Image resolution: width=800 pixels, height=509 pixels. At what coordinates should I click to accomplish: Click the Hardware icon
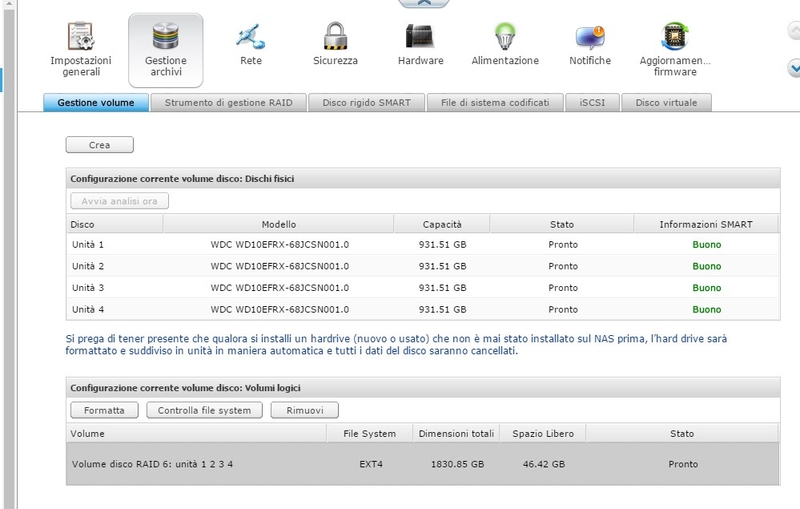click(x=420, y=38)
